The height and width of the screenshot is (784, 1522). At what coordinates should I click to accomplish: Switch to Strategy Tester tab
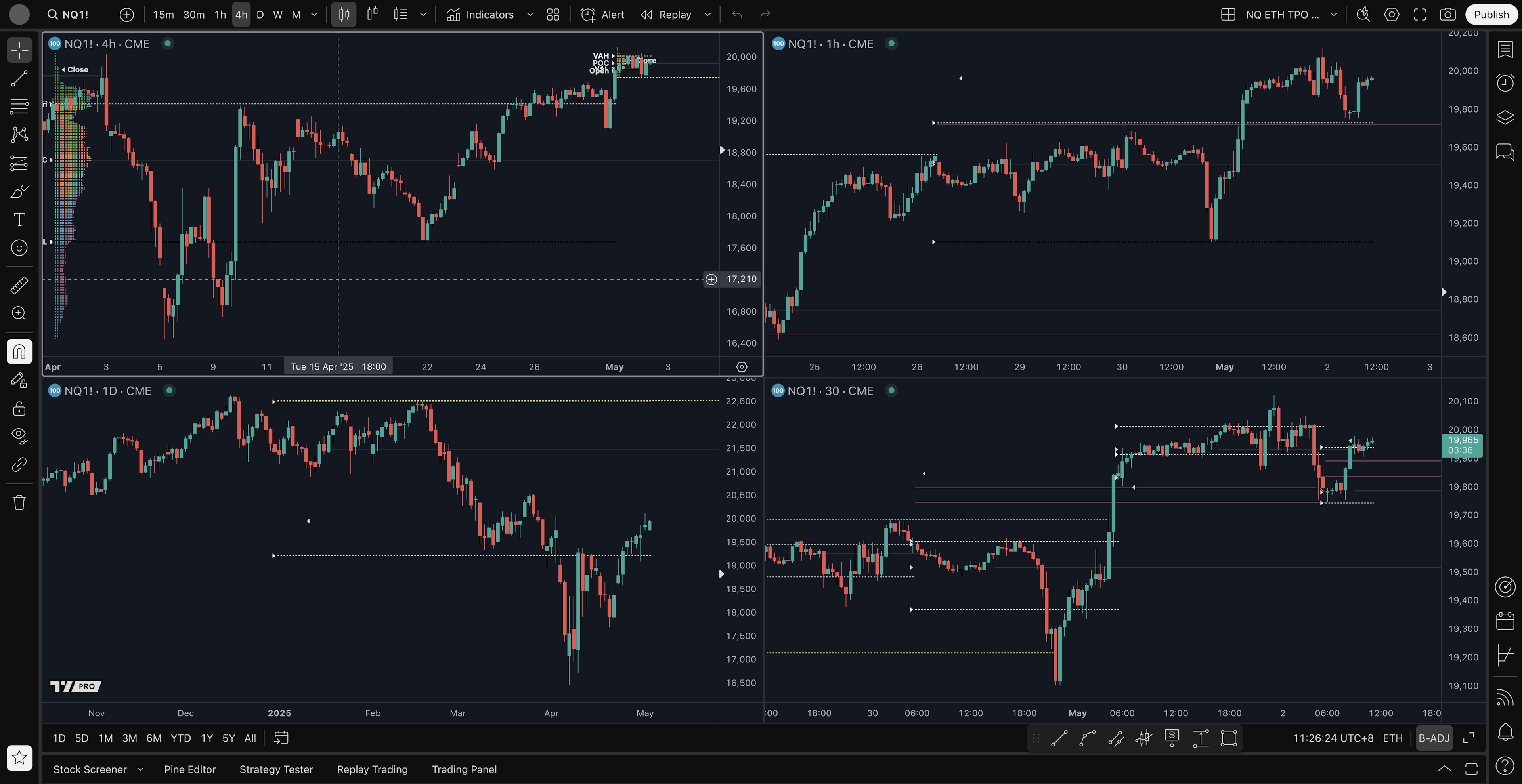[276, 769]
